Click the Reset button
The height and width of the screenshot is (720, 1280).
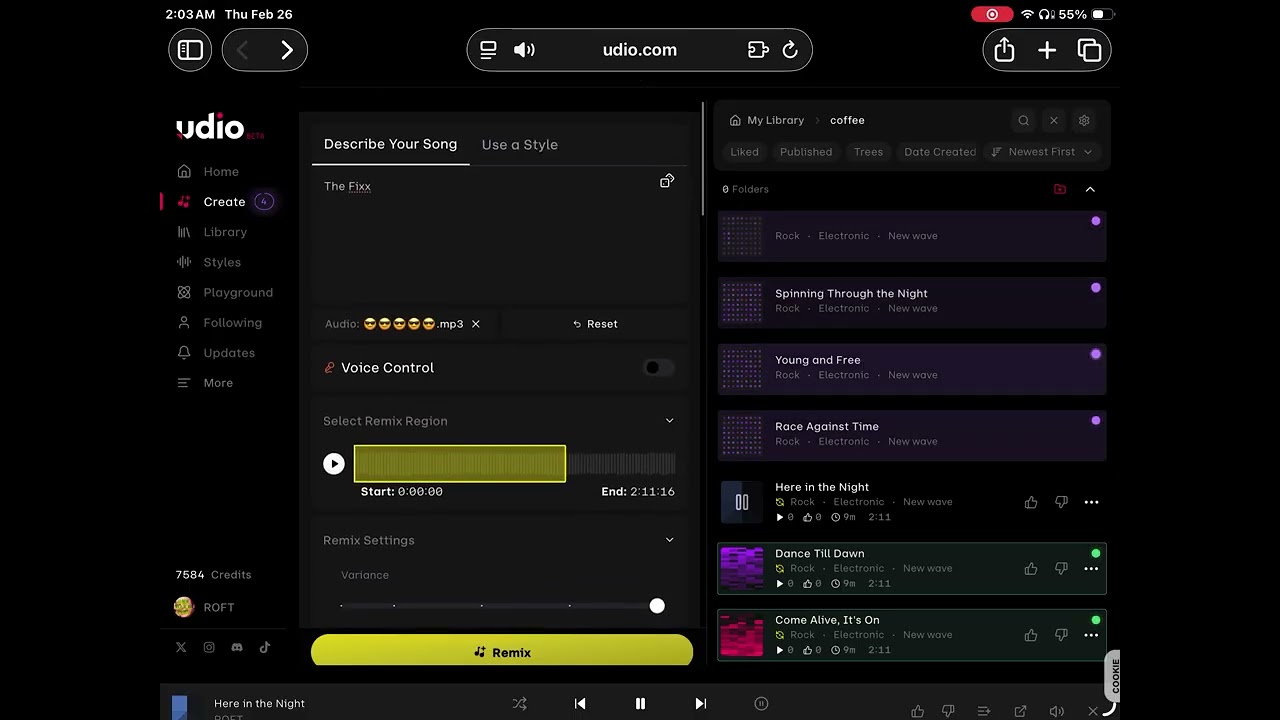[x=595, y=324]
